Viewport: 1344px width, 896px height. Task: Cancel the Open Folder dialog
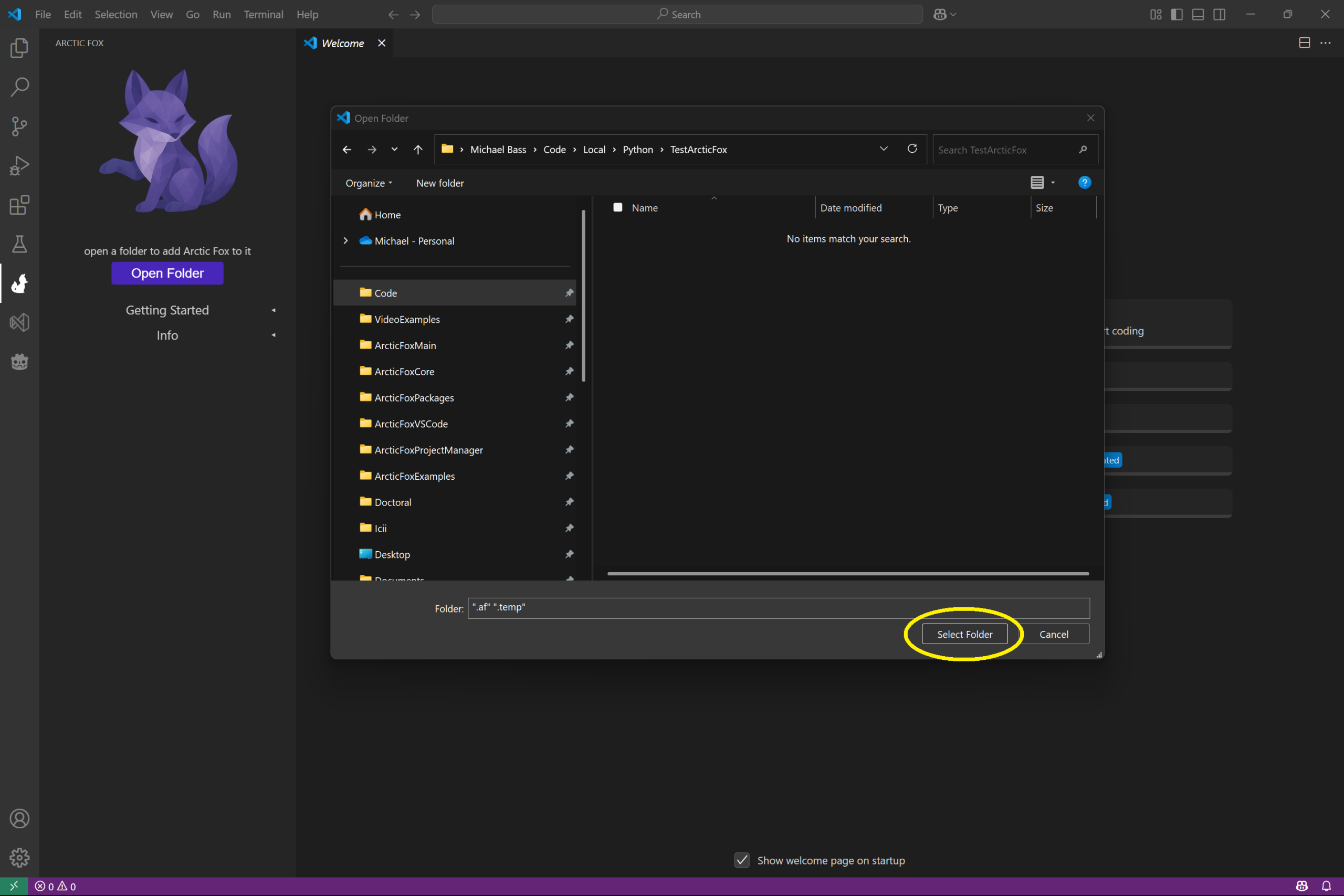tap(1054, 634)
